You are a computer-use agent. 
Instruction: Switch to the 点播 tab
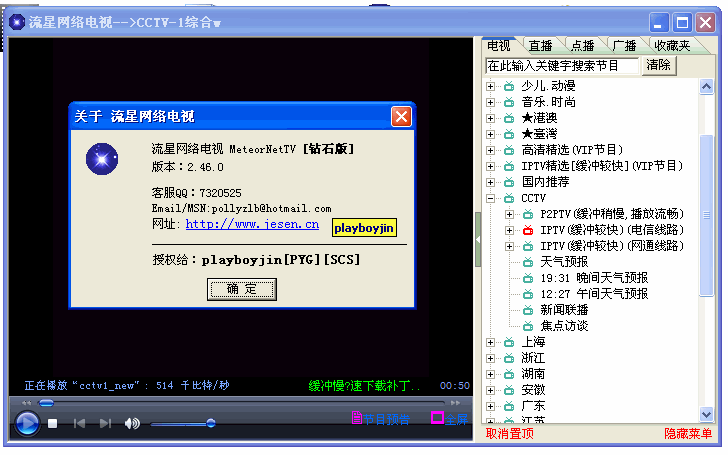[x=582, y=46]
